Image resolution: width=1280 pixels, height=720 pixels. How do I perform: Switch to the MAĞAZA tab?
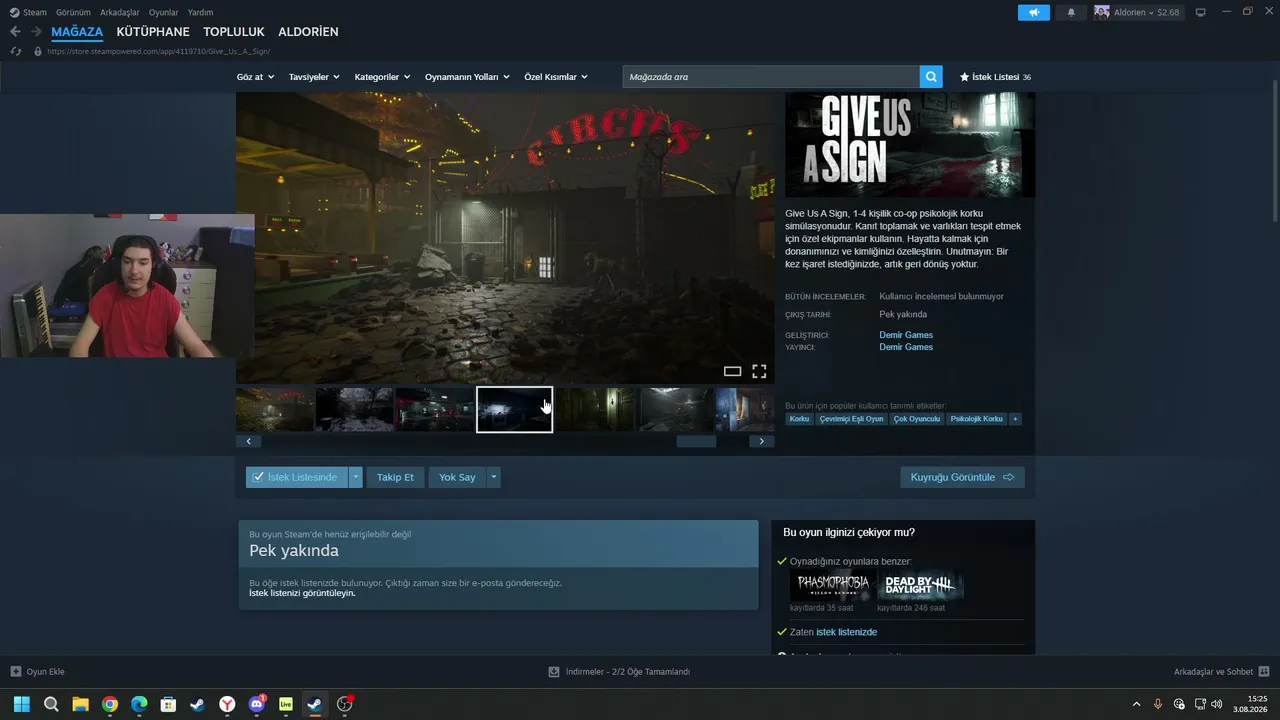click(x=77, y=32)
